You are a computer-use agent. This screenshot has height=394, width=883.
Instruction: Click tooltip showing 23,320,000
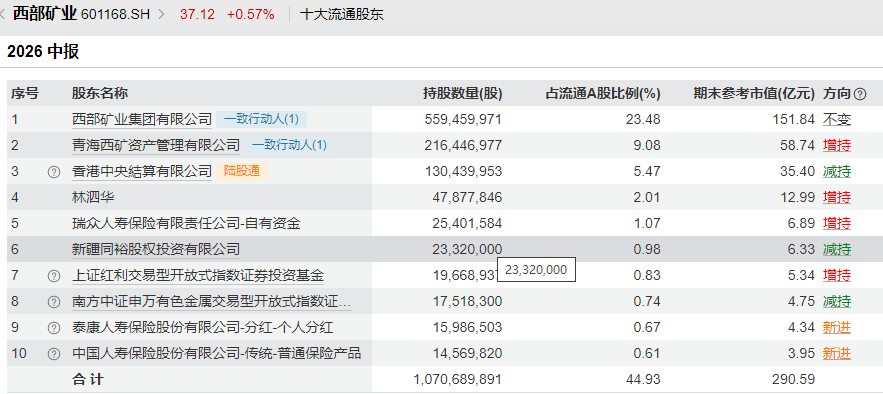(537, 270)
